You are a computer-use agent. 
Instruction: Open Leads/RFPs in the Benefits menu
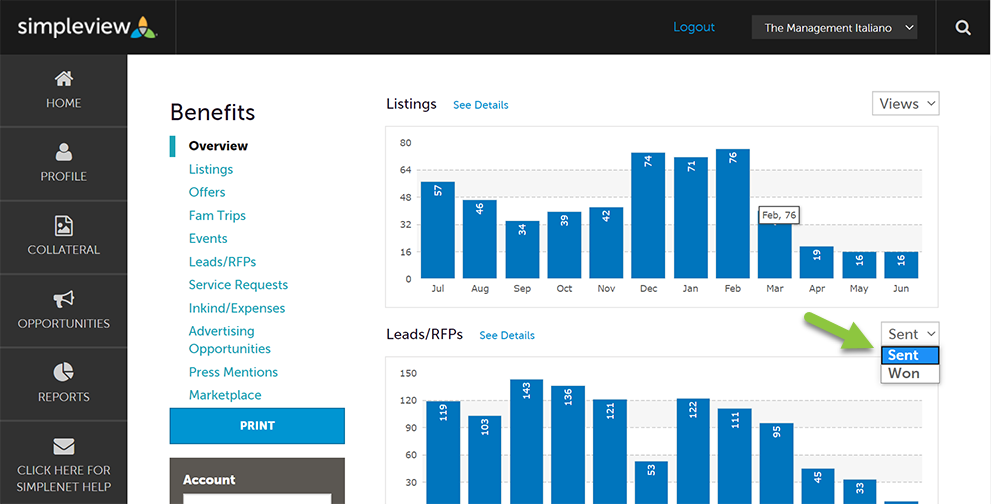(x=222, y=262)
